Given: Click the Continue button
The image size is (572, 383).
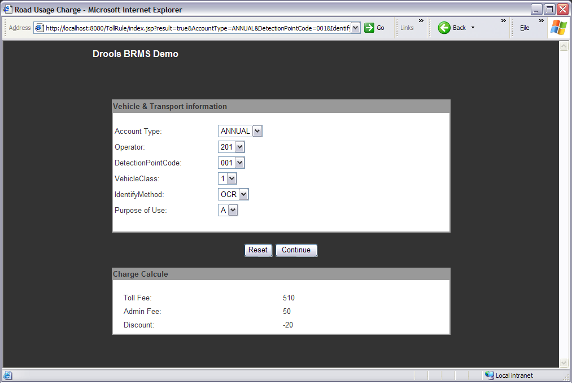Looking at the screenshot, I should coord(296,250).
